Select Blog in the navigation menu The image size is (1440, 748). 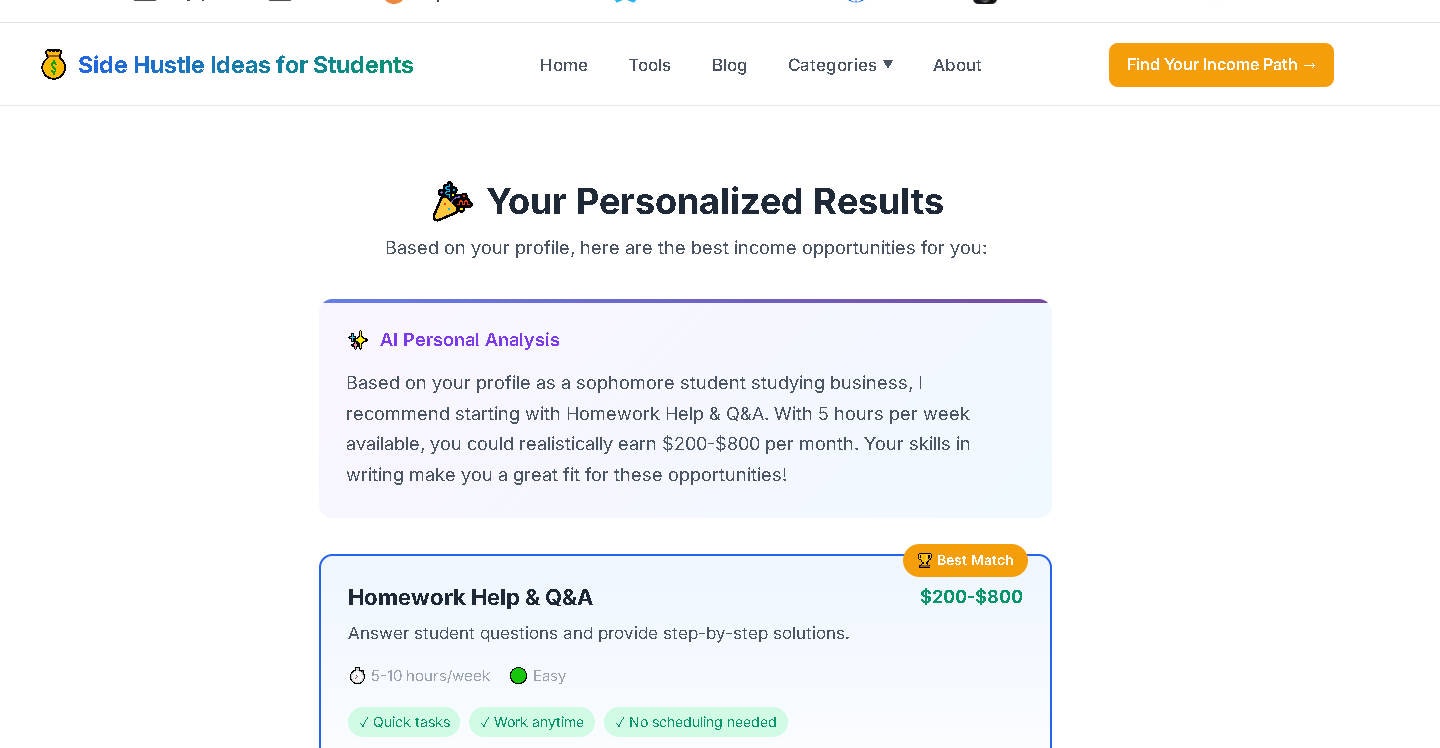coord(729,65)
